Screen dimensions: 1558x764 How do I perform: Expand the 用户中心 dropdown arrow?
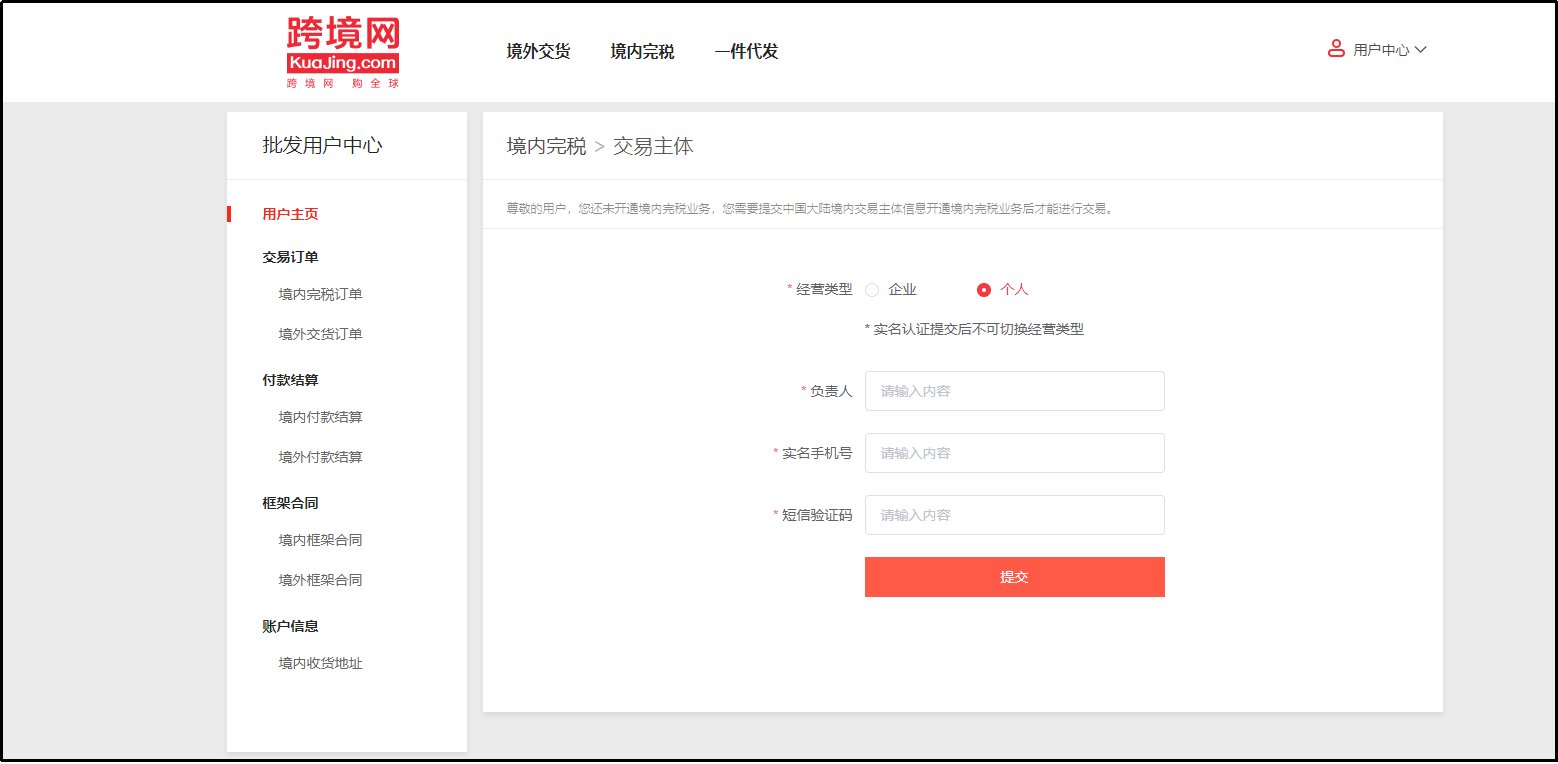1421,49
